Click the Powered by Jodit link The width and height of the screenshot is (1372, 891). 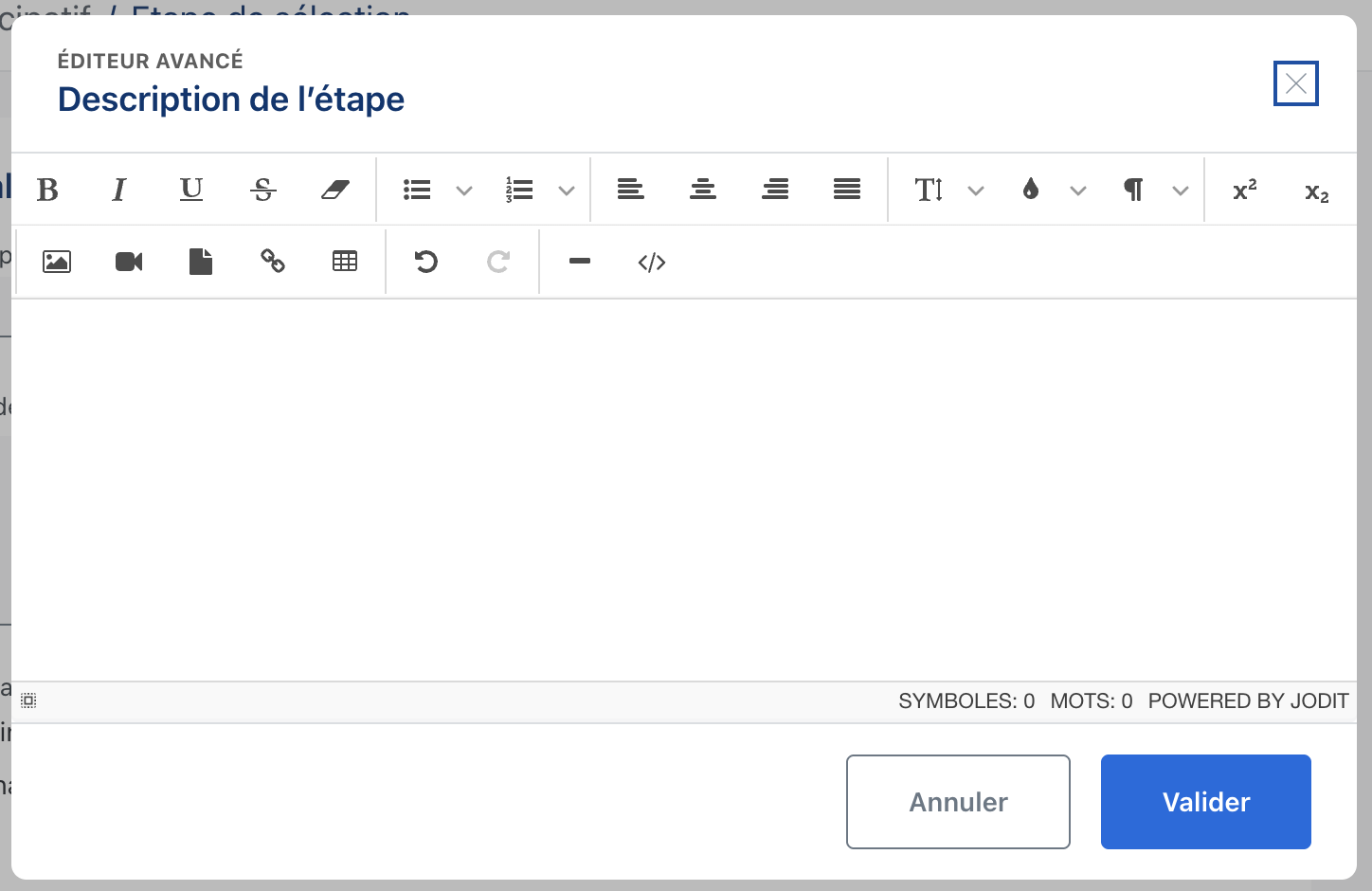click(x=1248, y=701)
